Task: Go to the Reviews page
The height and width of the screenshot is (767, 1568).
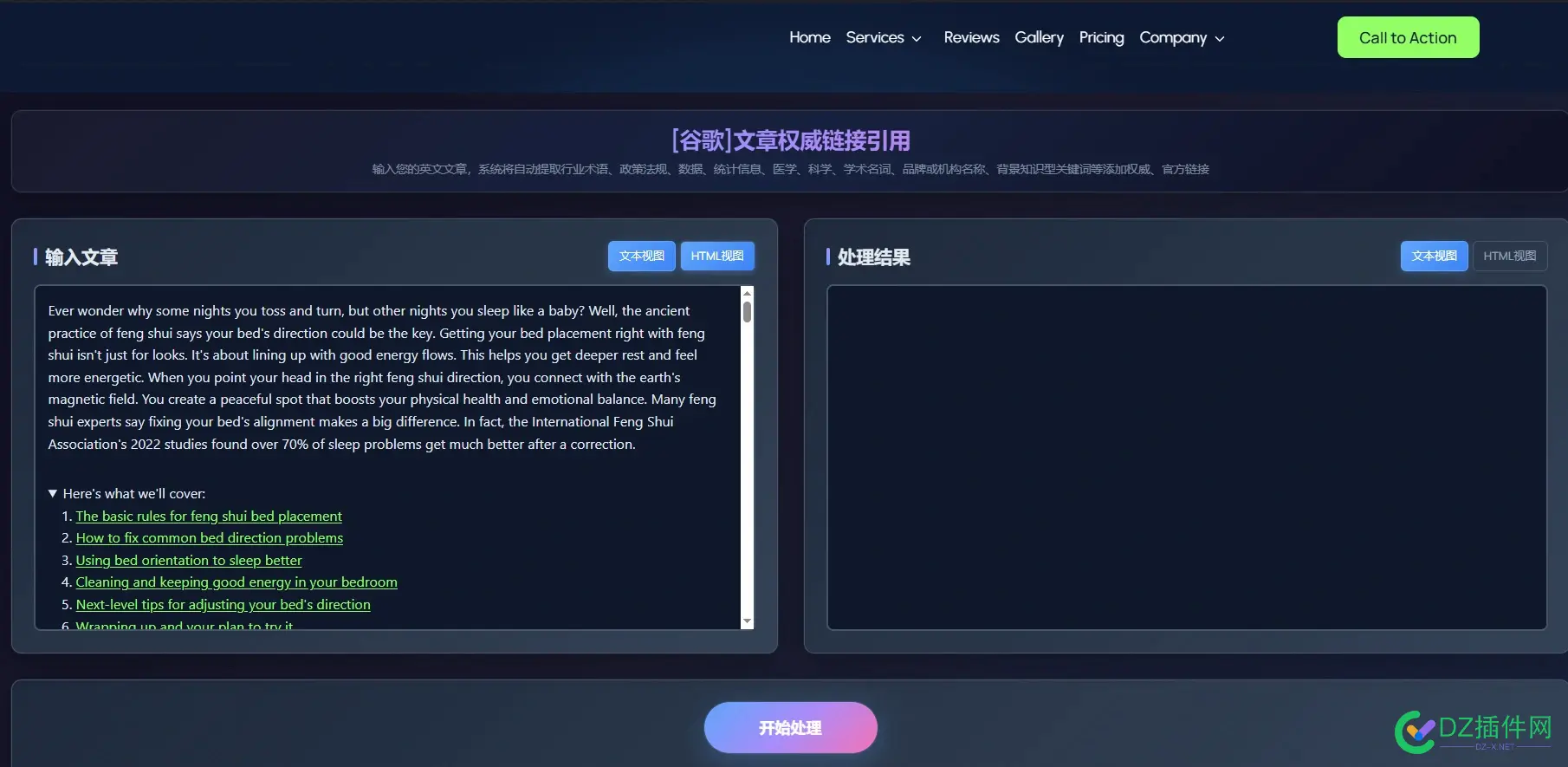Action: click(971, 37)
